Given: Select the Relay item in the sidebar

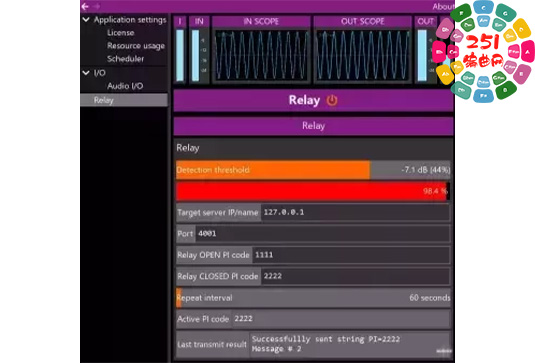Looking at the screenshot, I should click(x=124, y=100).
